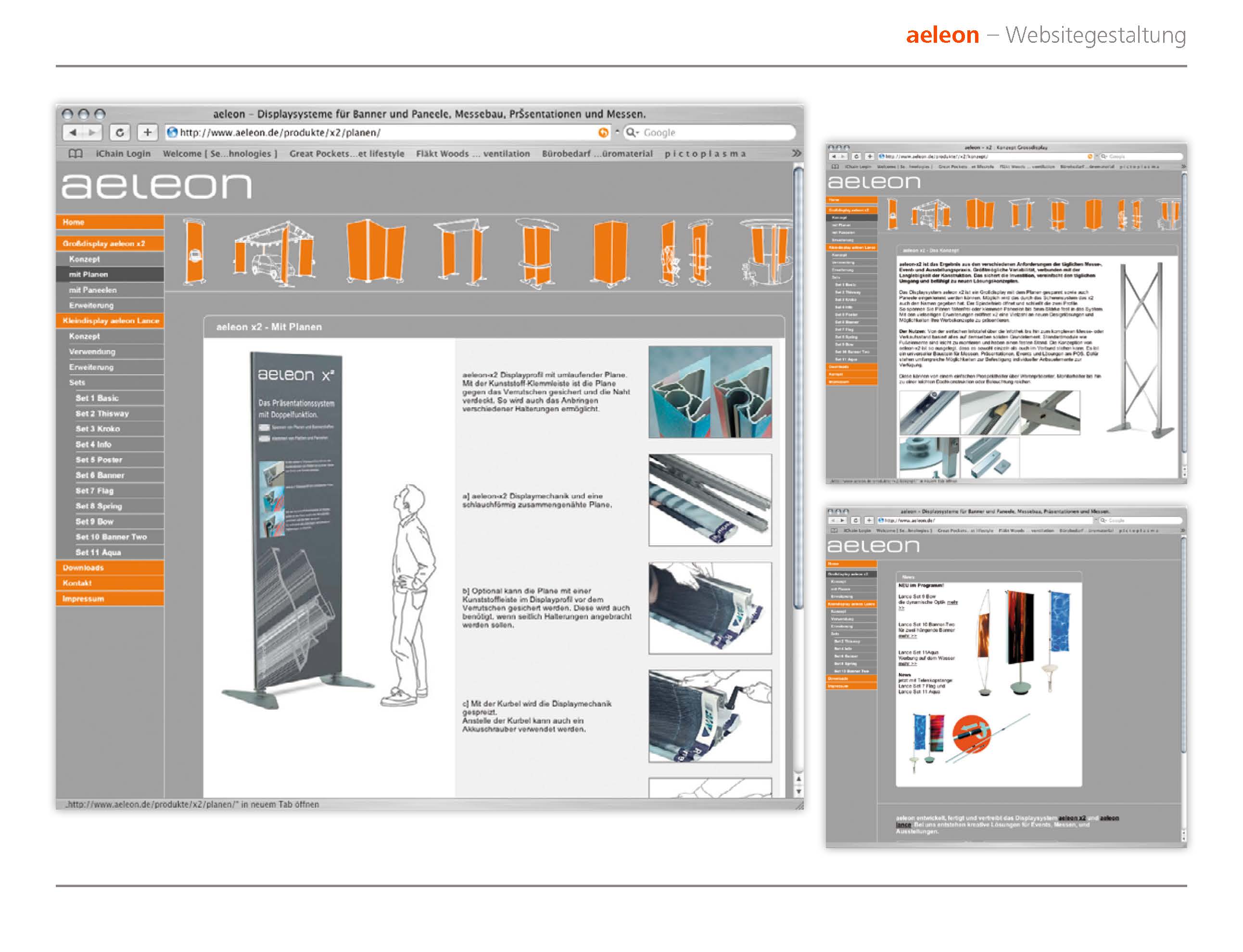Click the aeleon logo in upper-right window
The image size is (1243, 952).
point(874,182)
